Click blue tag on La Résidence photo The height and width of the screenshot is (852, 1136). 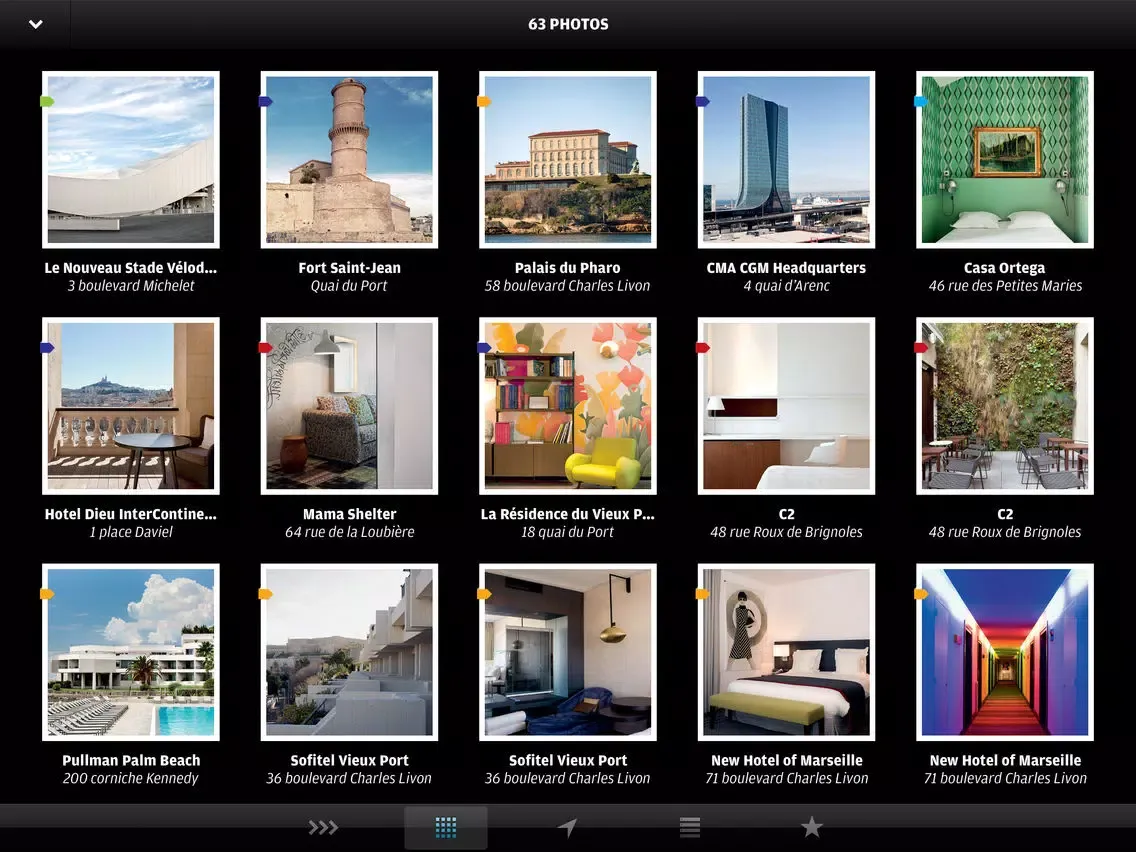pyautogui.click(x=484, y=348)
